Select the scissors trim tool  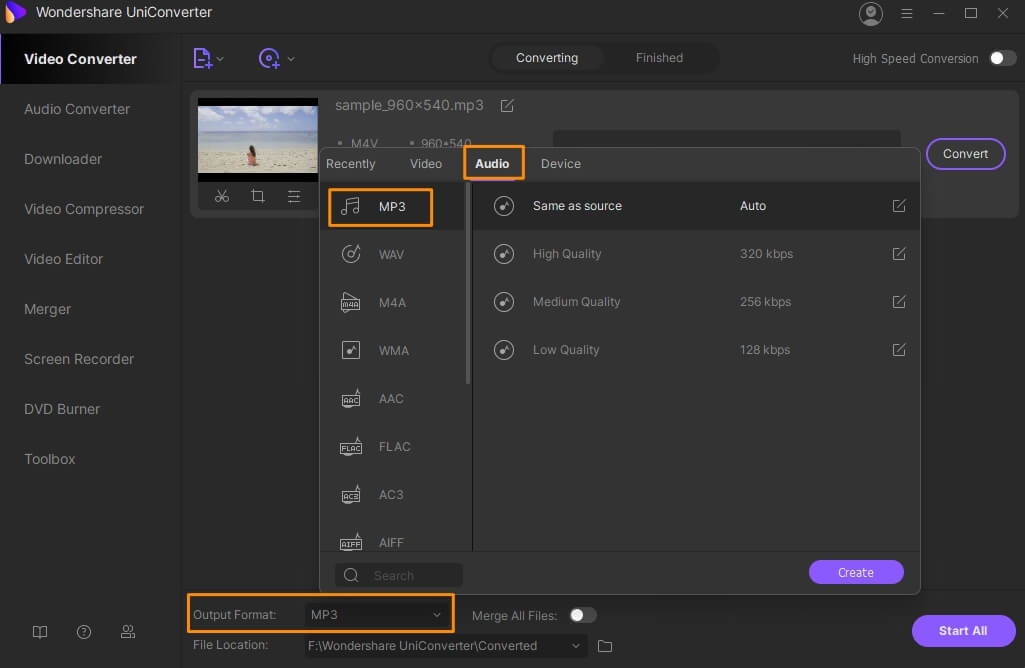pos(222,196)
